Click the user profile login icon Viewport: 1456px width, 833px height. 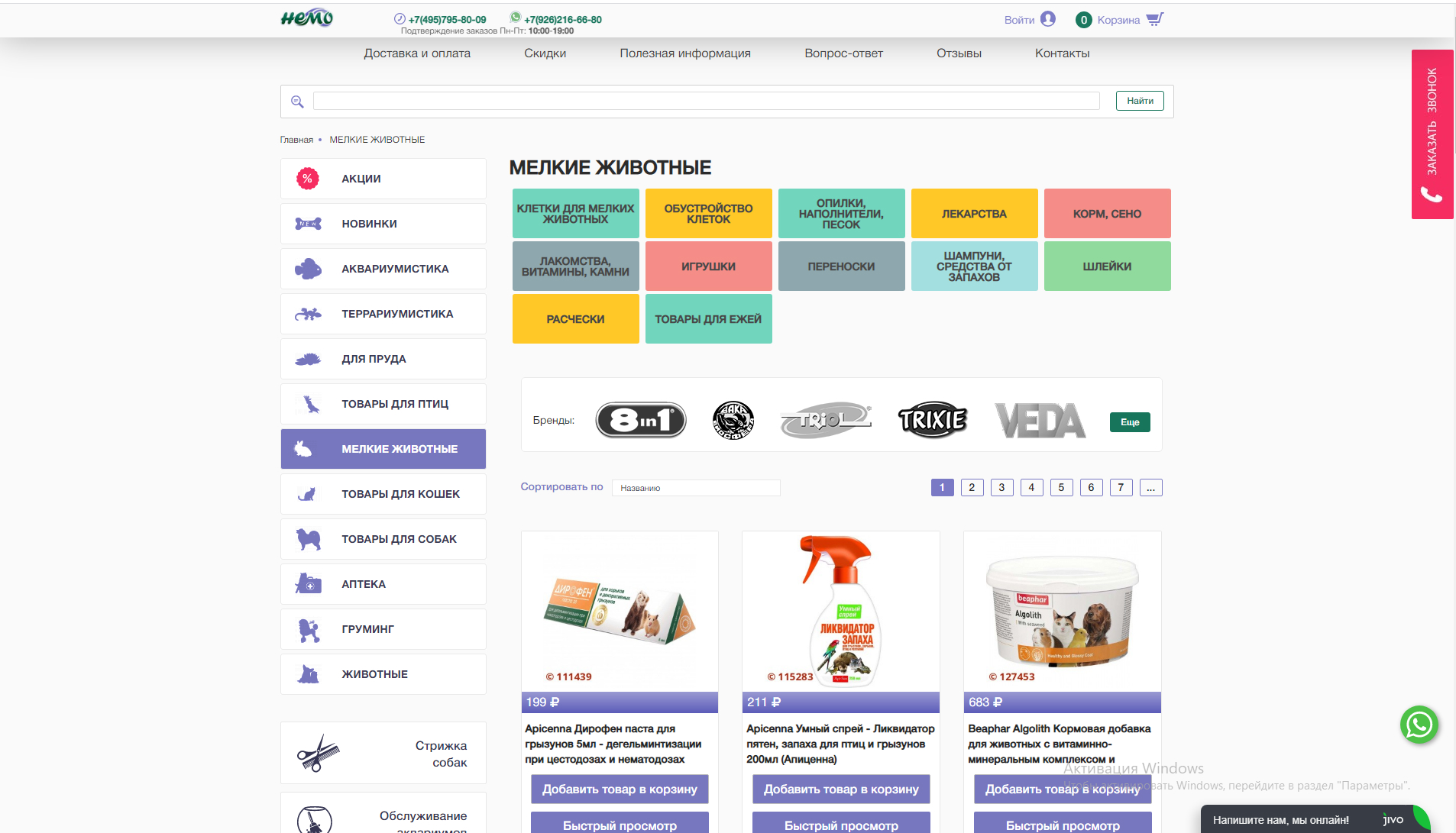pyautogui.click(x=1048, y=19)
